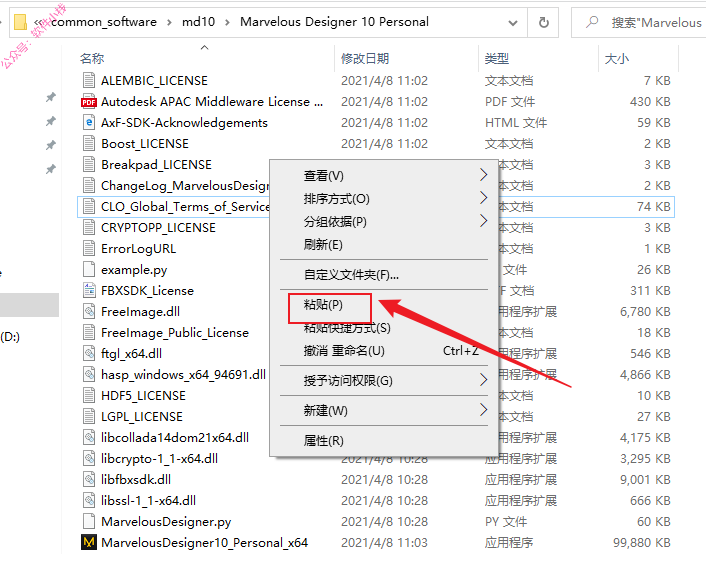Click the 99,880 KB size cell

point(642,543)
